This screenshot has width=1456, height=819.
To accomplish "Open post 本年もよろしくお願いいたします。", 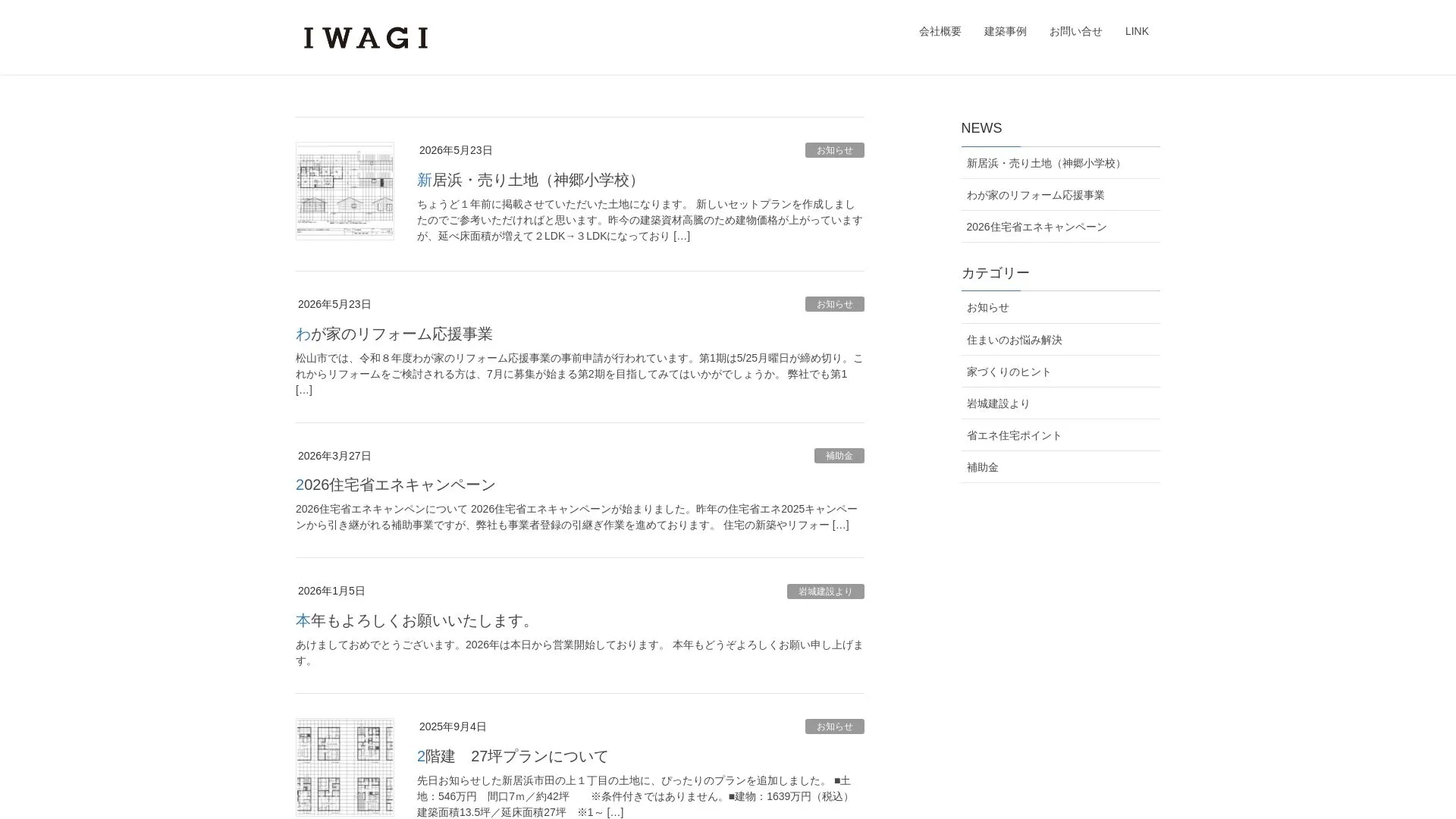I will pos(416,620).
